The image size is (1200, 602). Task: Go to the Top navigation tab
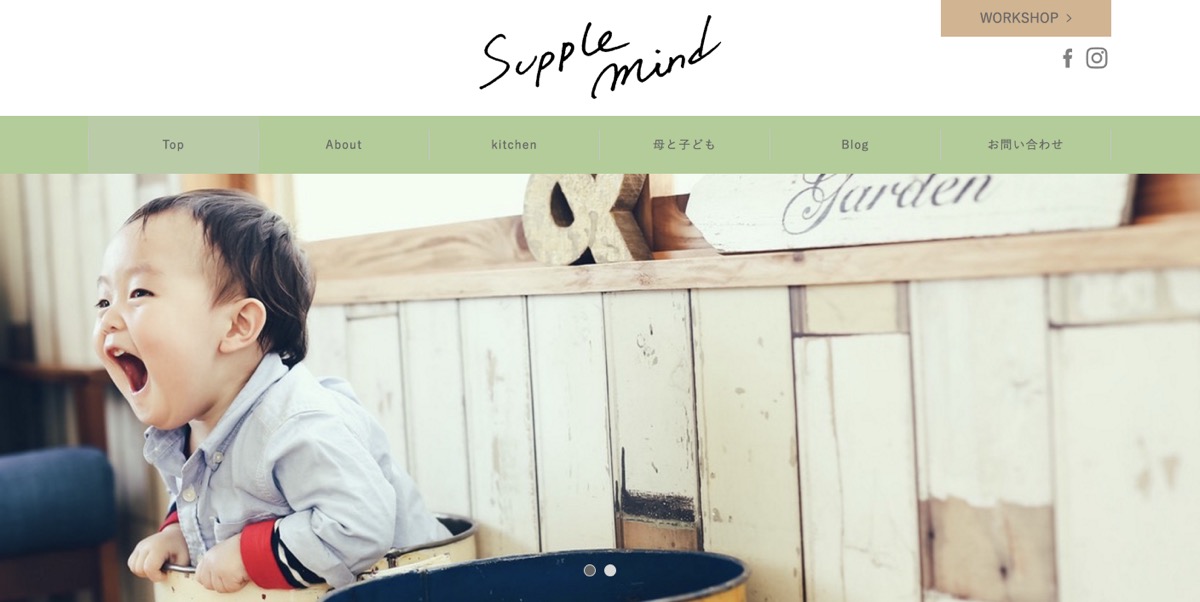coord(173,145)
